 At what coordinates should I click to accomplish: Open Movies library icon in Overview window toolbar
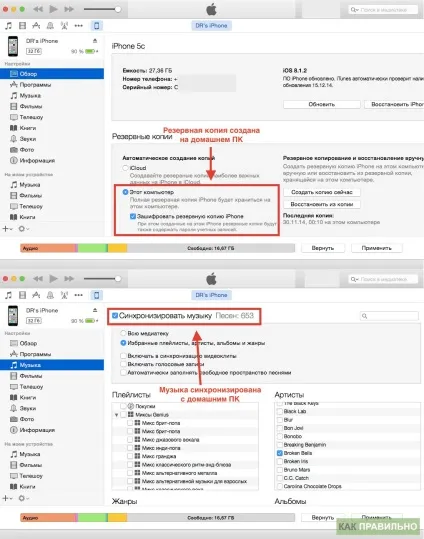pos(22,25)
